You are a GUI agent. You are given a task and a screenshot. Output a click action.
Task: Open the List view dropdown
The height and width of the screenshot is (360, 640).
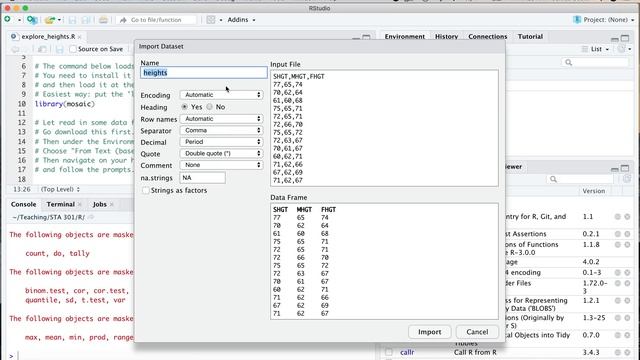[x=596, y=49]
